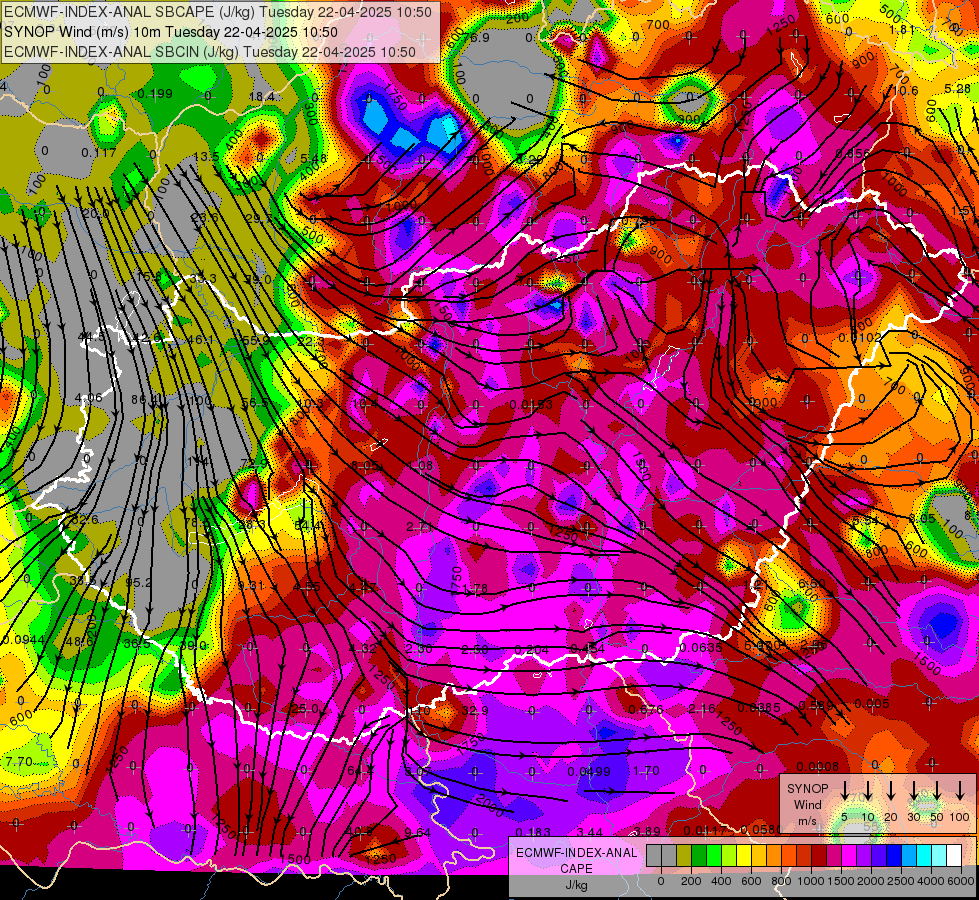
Task: Click the SYNOP Wind 10m header line
Action: tap(170, 32)
